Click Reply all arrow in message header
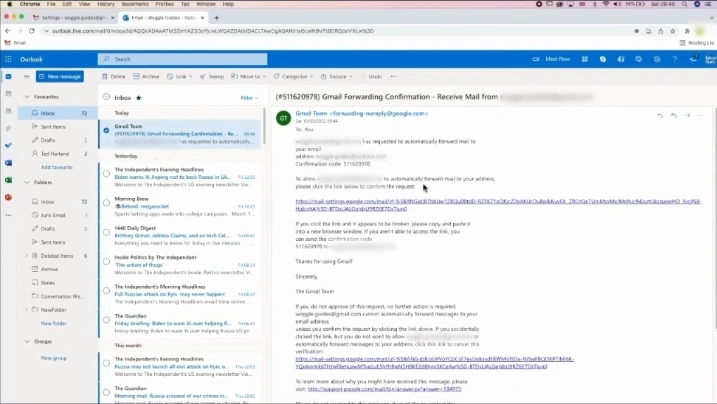Viewport: 717px width, 404px height. pyautogui.click(x=674, y=116)
